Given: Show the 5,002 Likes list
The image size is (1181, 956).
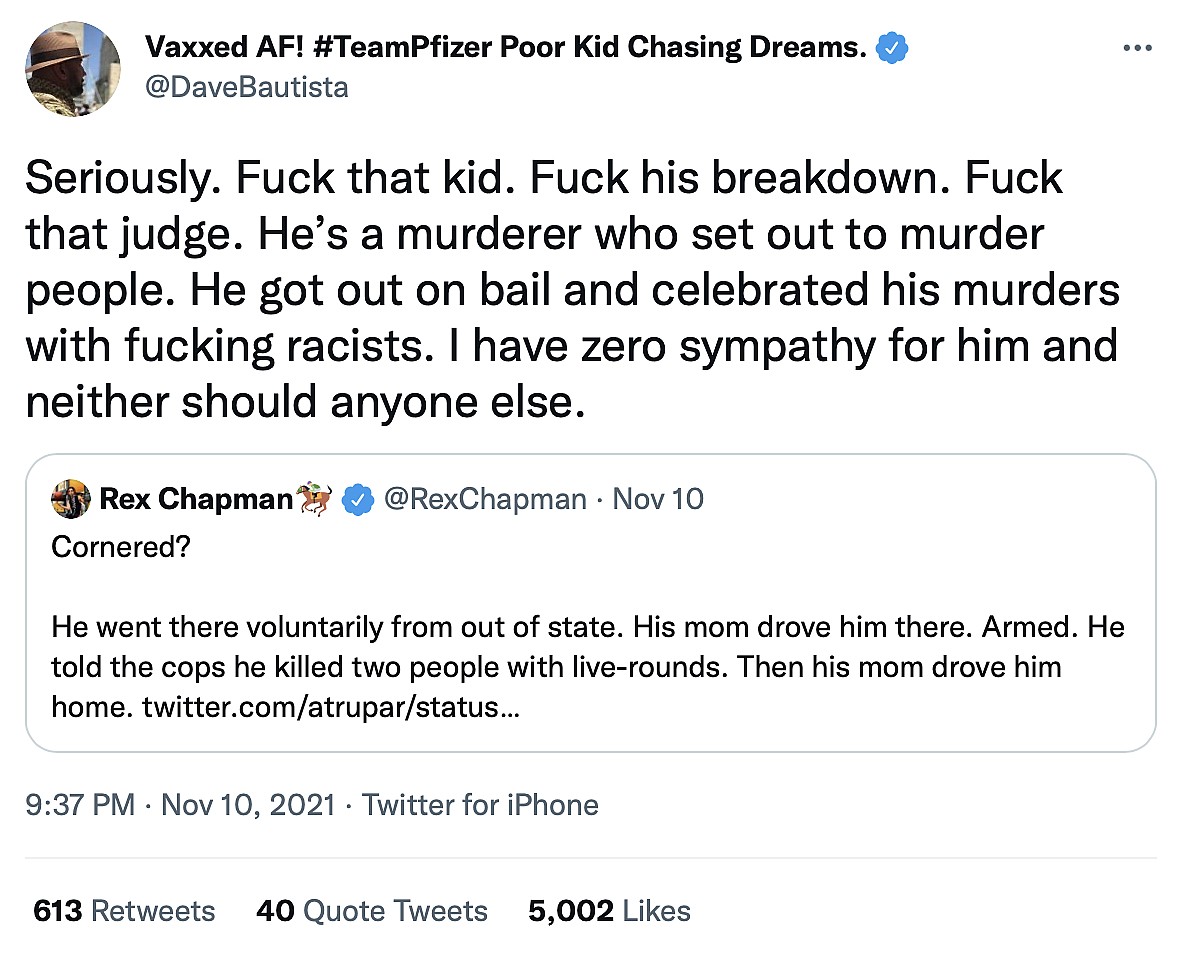Looking at the screenshot, I should coord(609,911).
